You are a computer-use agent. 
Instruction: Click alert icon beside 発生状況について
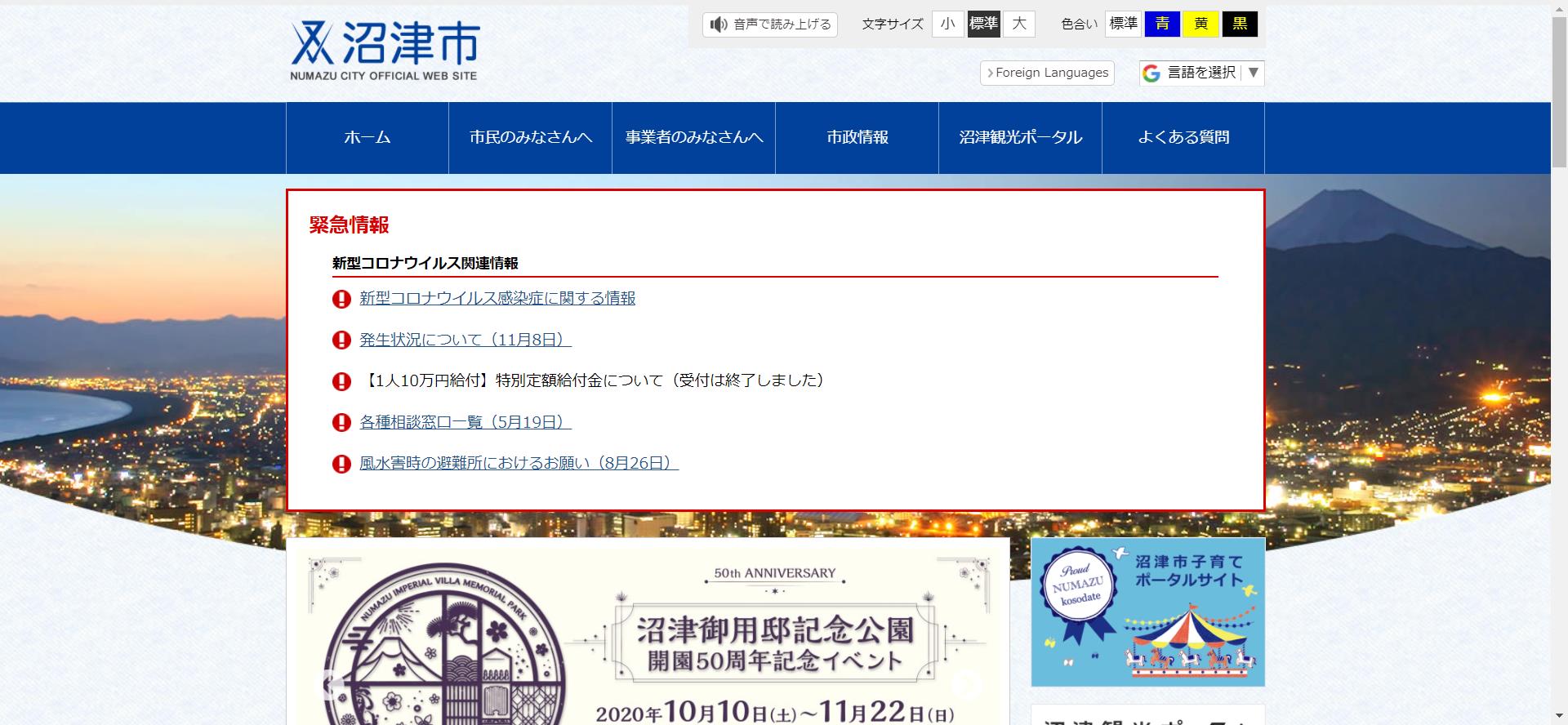[x=341, y=340]
